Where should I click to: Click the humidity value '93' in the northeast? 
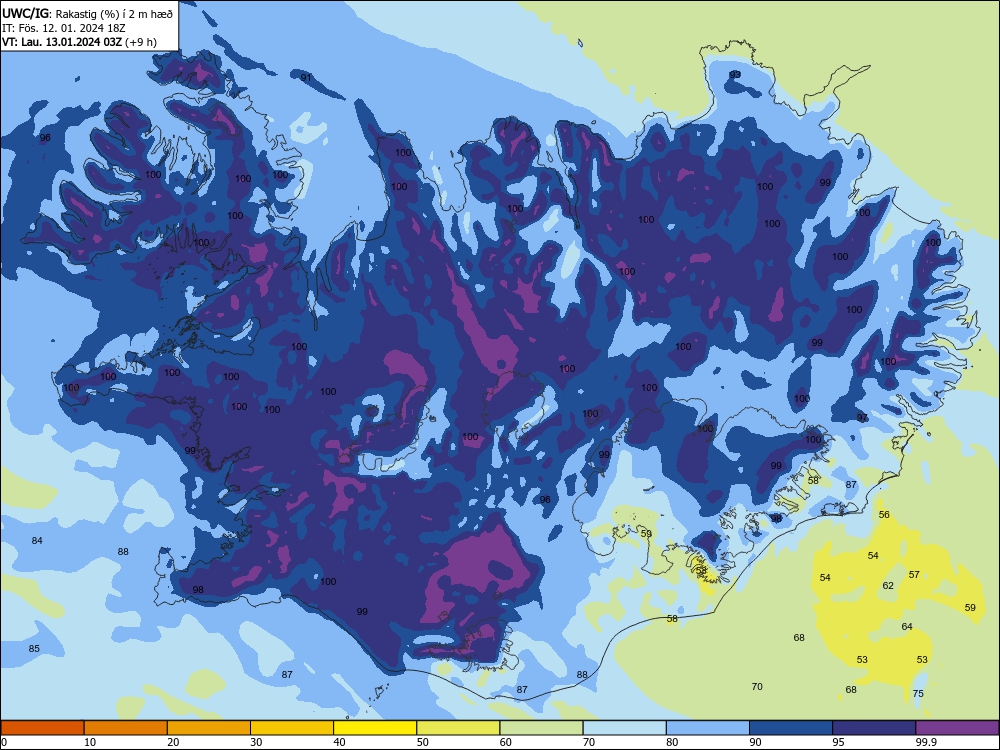(x=735, y=75)
